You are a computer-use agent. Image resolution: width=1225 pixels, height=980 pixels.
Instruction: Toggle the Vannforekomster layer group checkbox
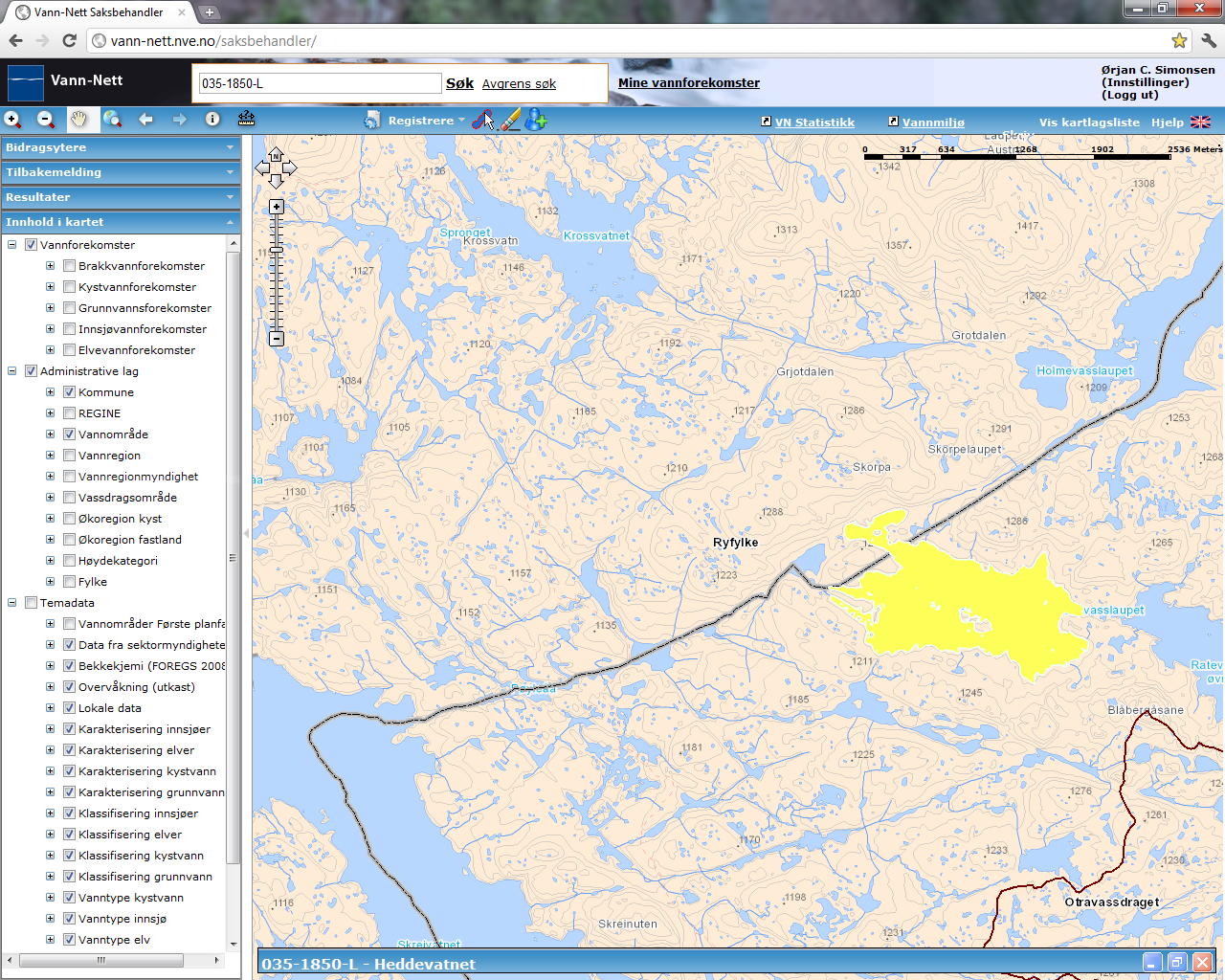coord(31,245)
